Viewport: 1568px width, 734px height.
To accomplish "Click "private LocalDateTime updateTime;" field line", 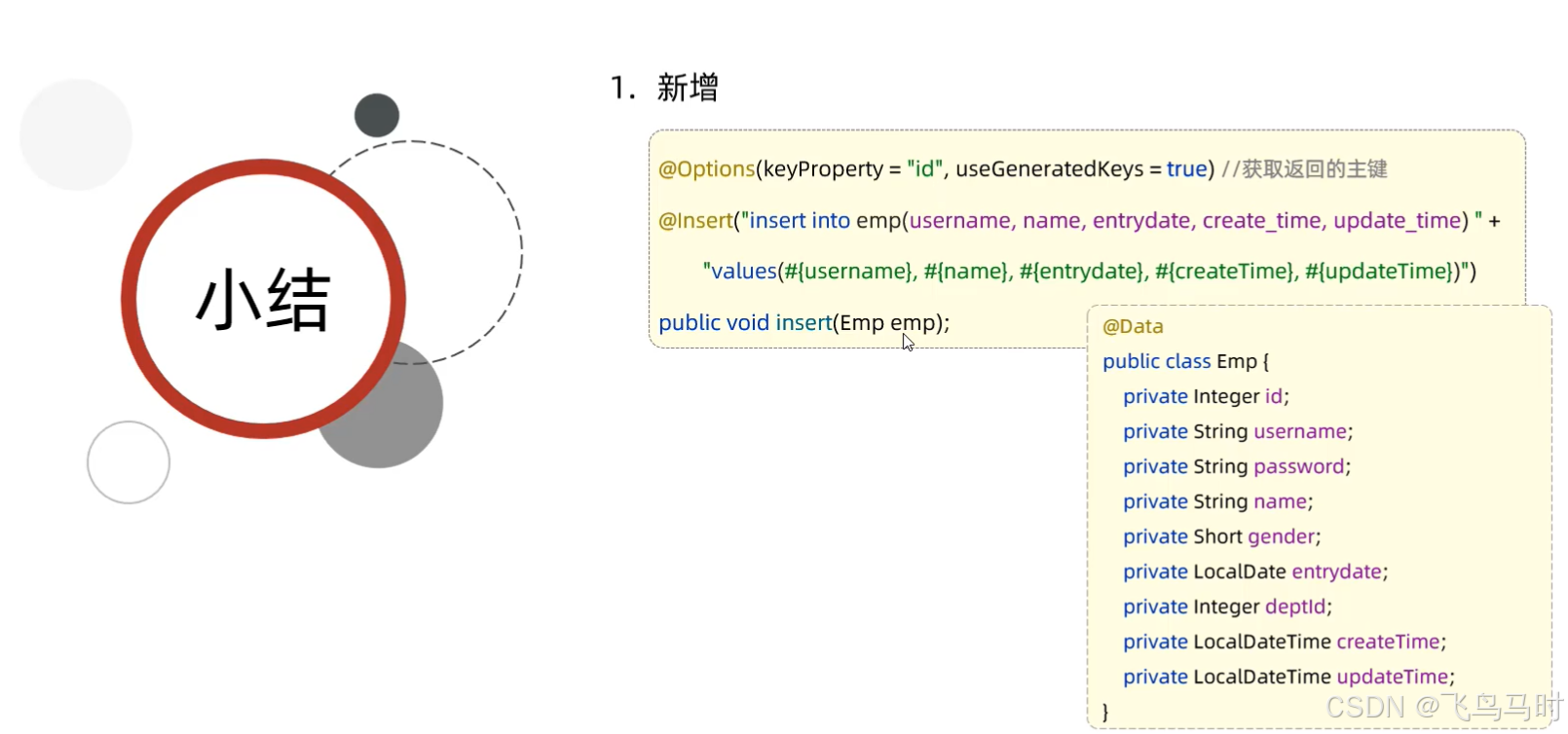I will 1288,677.
